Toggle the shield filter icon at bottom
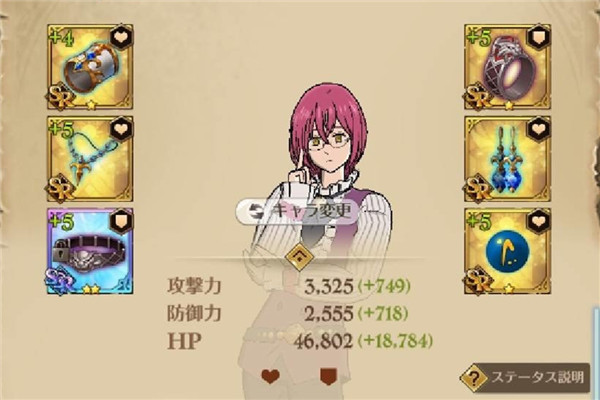Viewport: 600px width, 400px height. tap(328, 376)
